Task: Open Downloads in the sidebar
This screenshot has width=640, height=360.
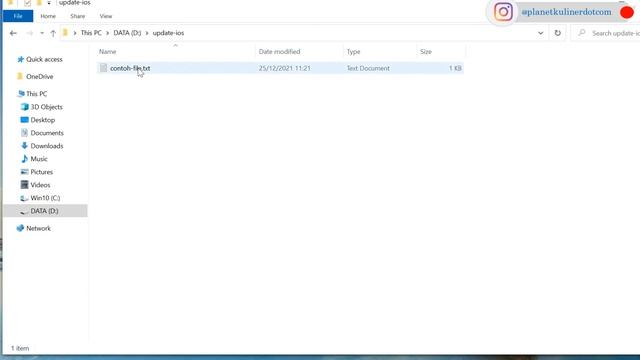Action: [47, 146]
